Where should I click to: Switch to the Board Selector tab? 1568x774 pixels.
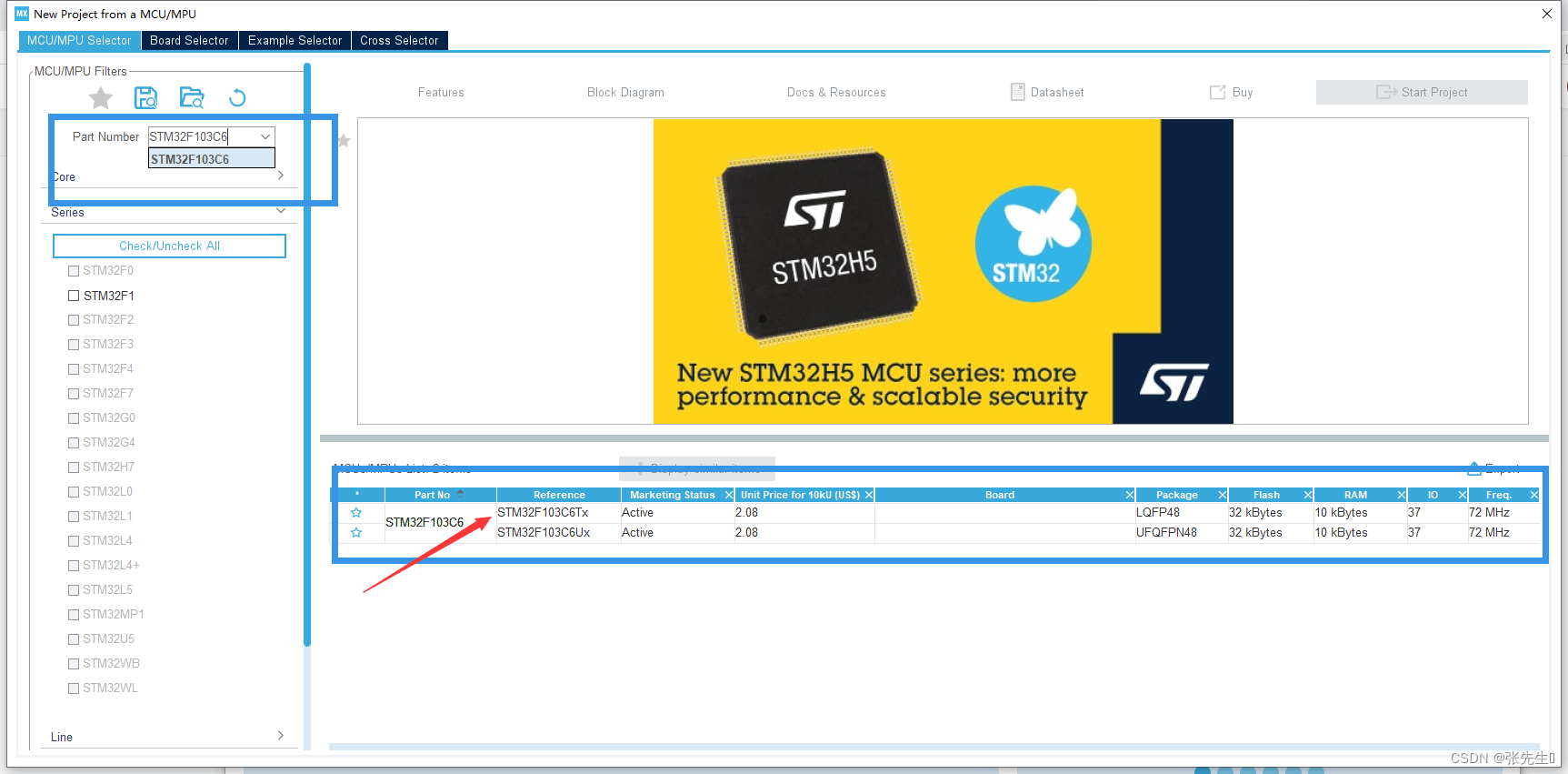click(189, 40)
